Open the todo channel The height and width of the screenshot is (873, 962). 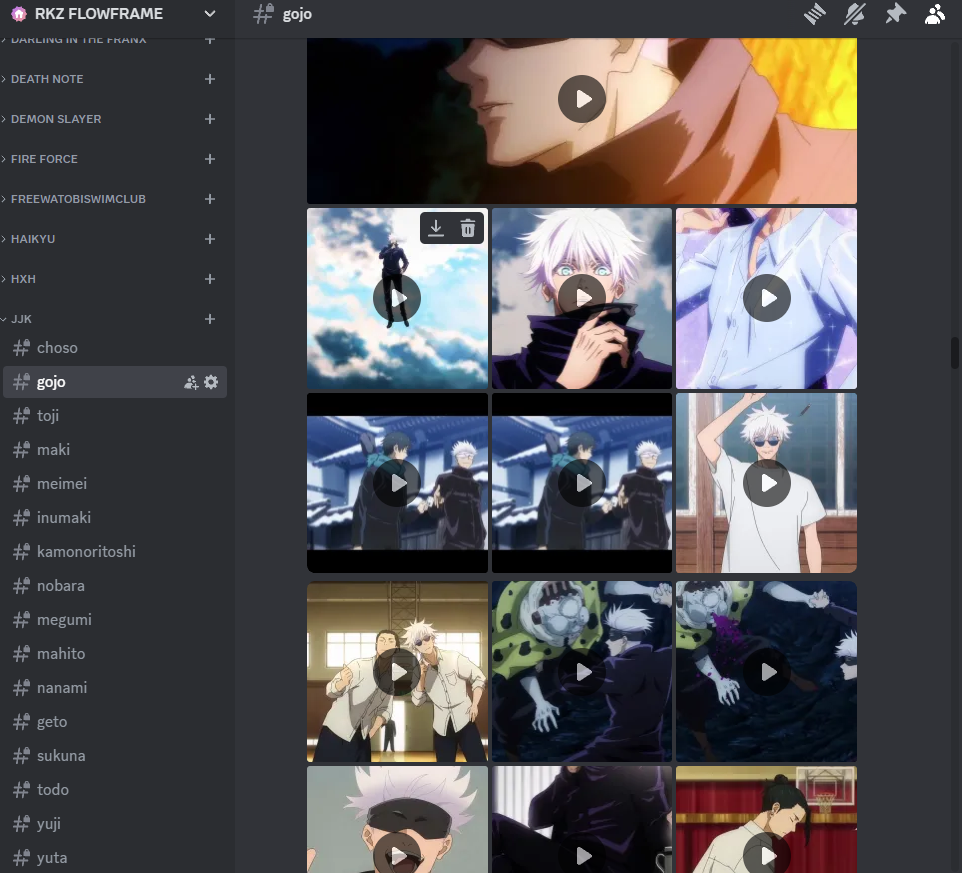click(x=115, y=790)
